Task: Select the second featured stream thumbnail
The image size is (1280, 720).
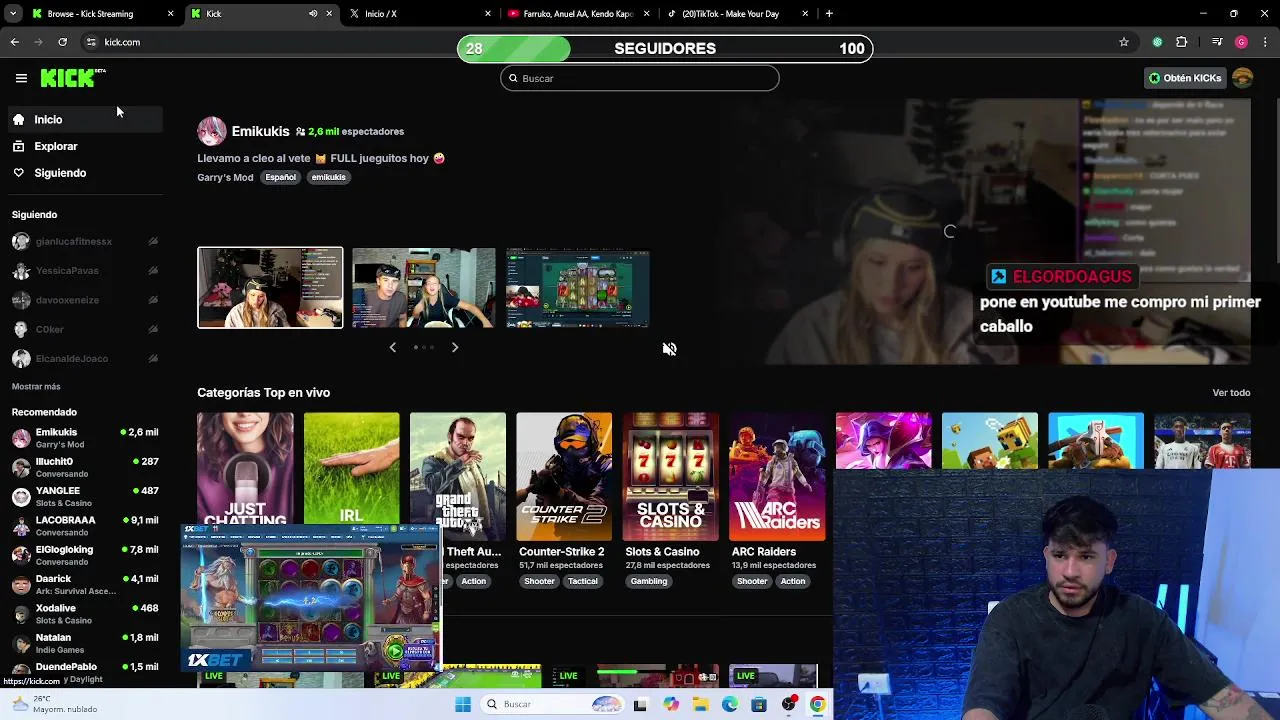Action: 424,287
